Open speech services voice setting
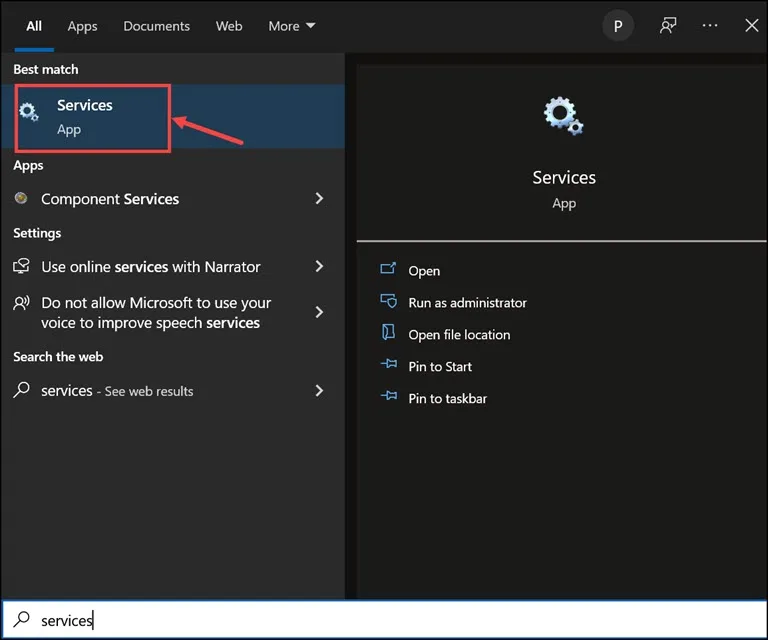768x640 pixels. click(172, 312)
